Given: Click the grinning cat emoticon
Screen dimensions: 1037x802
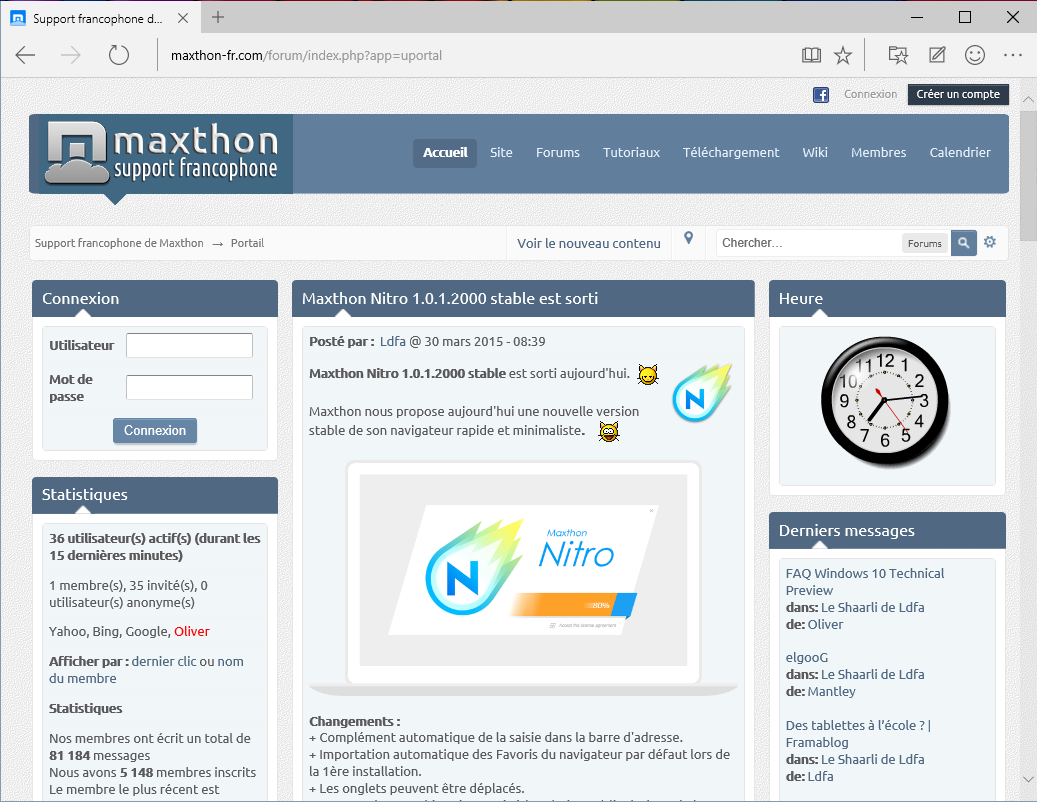Looking at the screenshot, I should [x=608, y=432].
